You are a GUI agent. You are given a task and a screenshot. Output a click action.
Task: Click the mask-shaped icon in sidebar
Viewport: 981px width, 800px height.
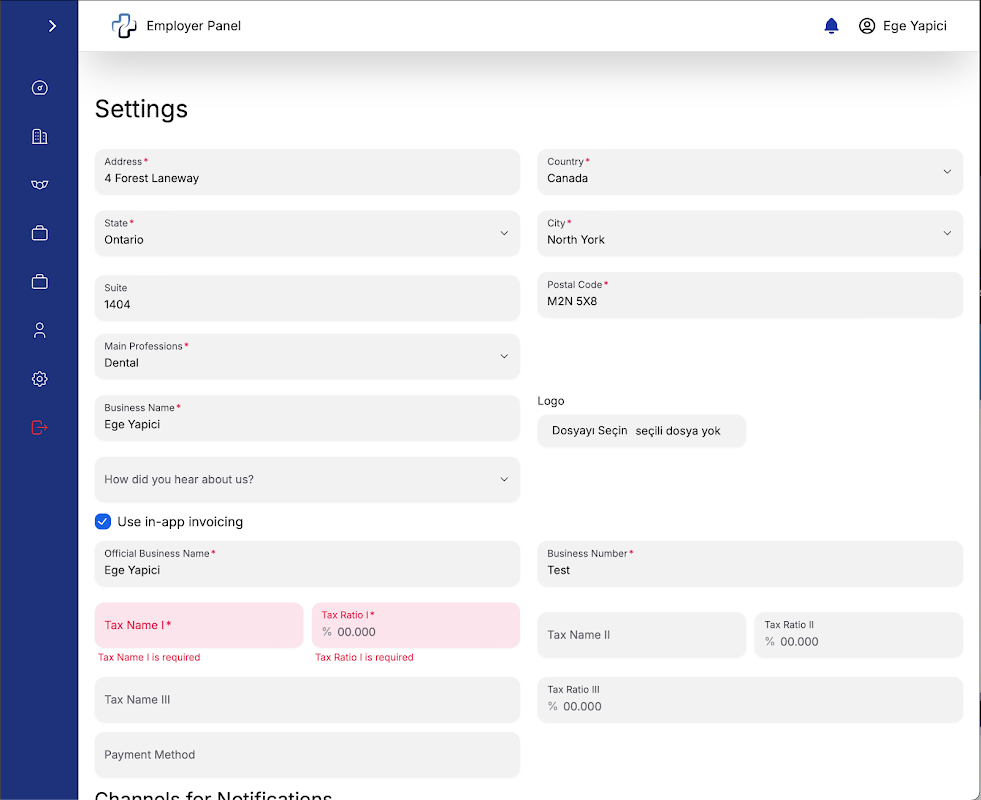click(x=40, y=185)
